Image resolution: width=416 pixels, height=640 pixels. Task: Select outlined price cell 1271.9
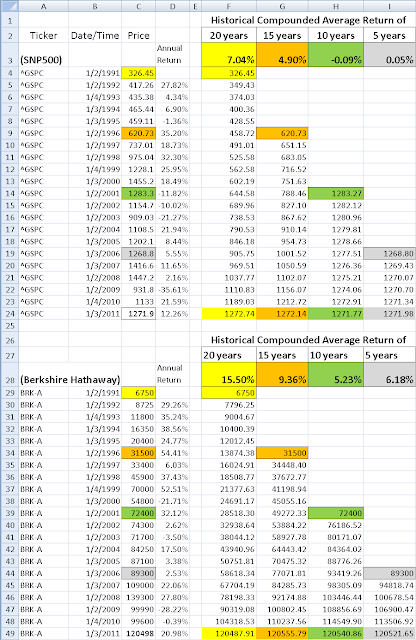pos(138,314)
